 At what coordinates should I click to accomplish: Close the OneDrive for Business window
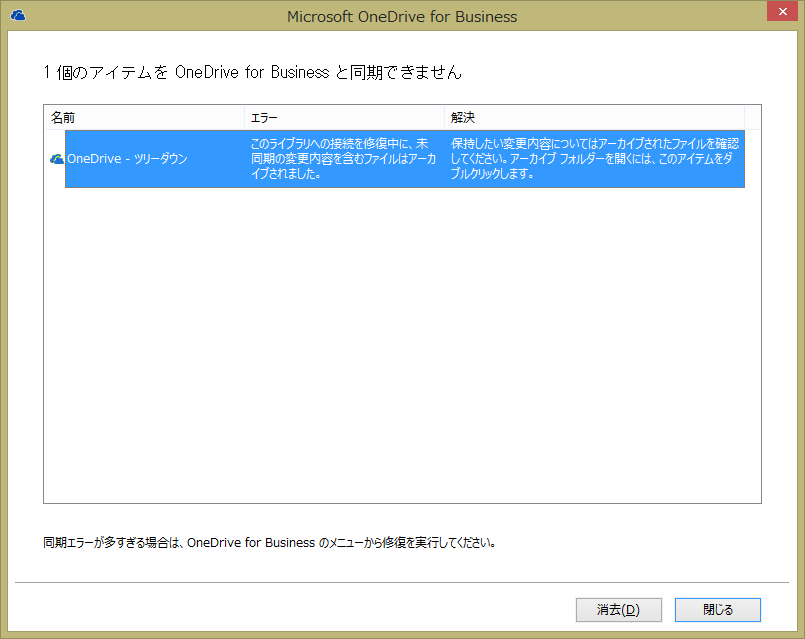(782, 11)
